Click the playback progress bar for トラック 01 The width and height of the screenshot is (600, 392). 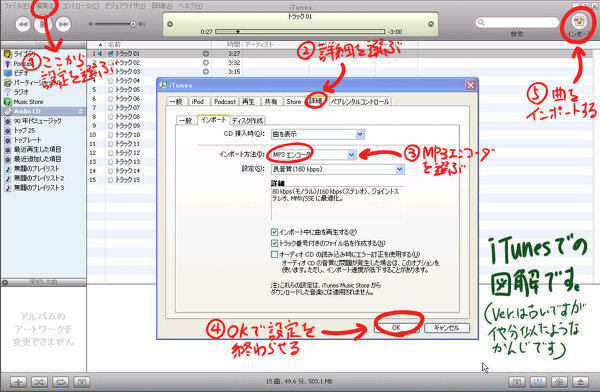point(300,31)
